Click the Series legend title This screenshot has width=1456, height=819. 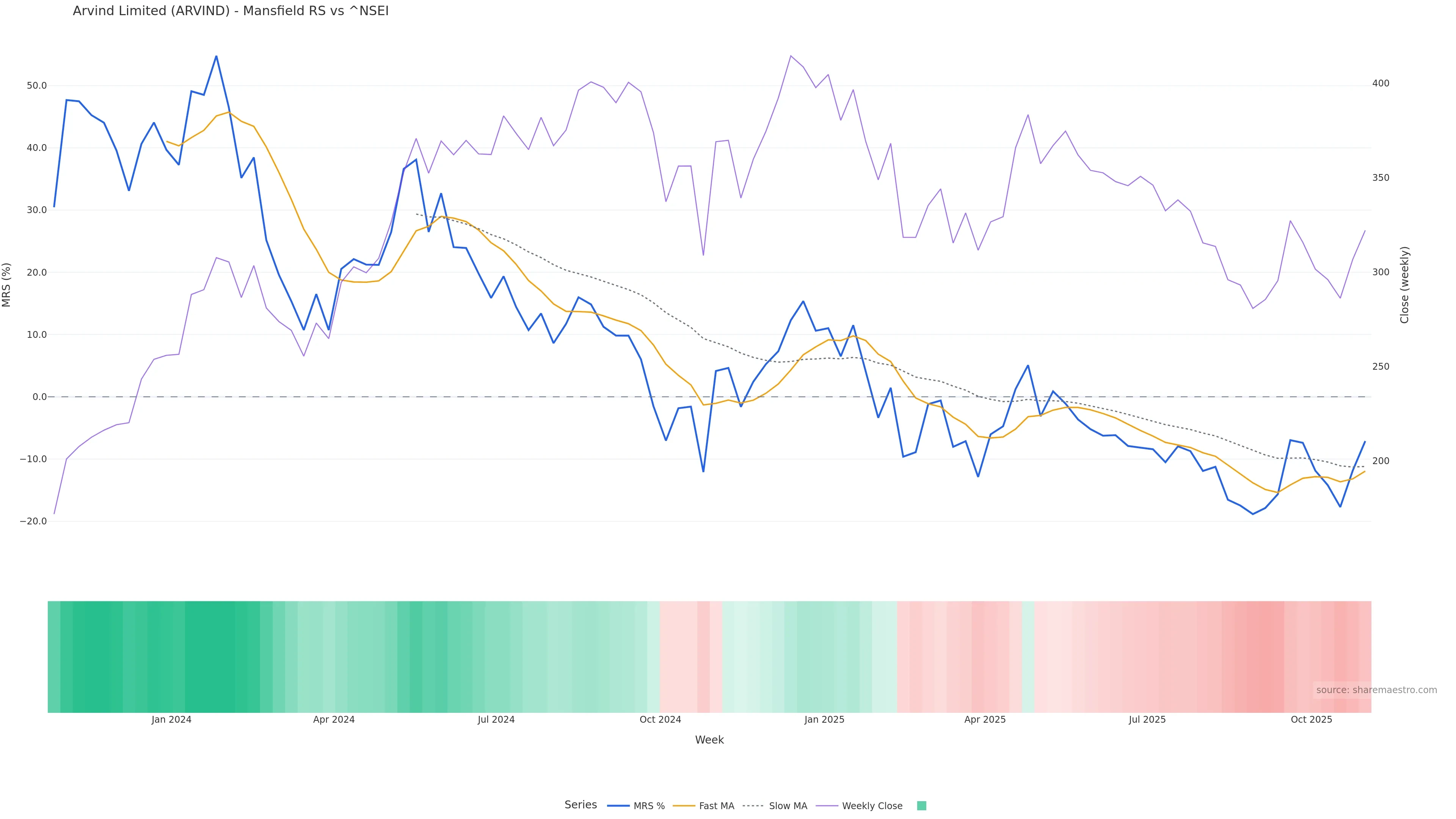click(x=581, y=805)
